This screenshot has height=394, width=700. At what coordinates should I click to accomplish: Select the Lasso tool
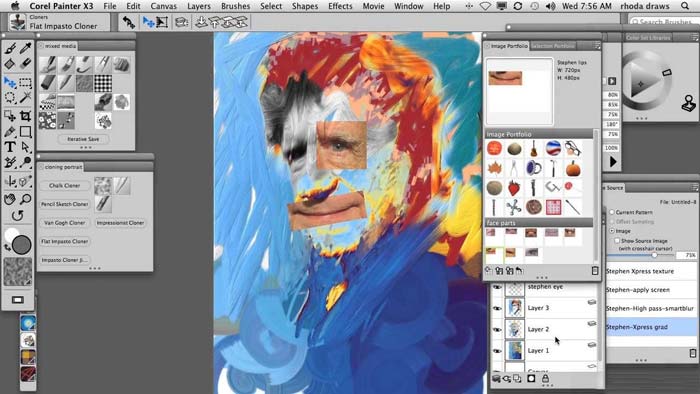[10, 97]
